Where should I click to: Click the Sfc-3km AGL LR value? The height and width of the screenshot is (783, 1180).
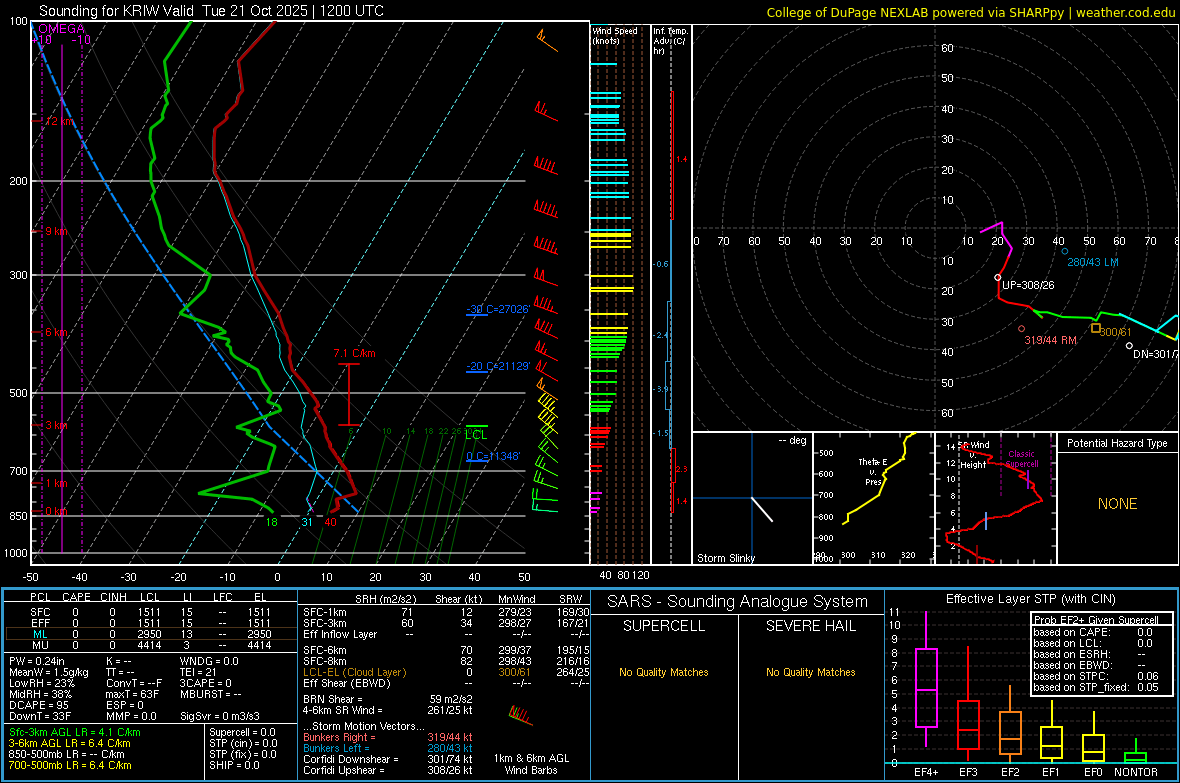(75, 733)
